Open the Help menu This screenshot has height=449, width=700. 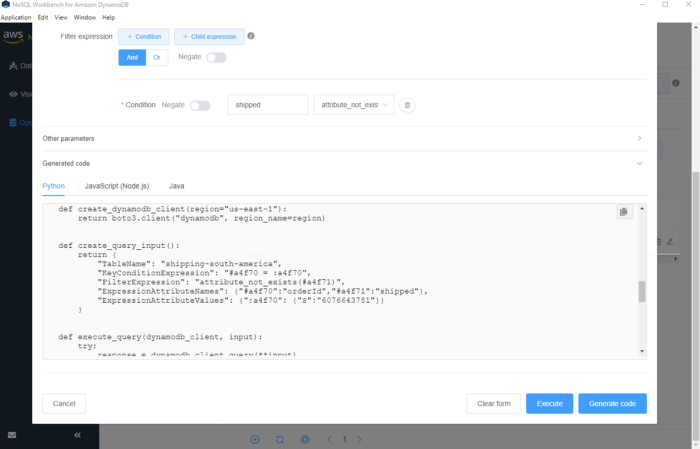108,17
